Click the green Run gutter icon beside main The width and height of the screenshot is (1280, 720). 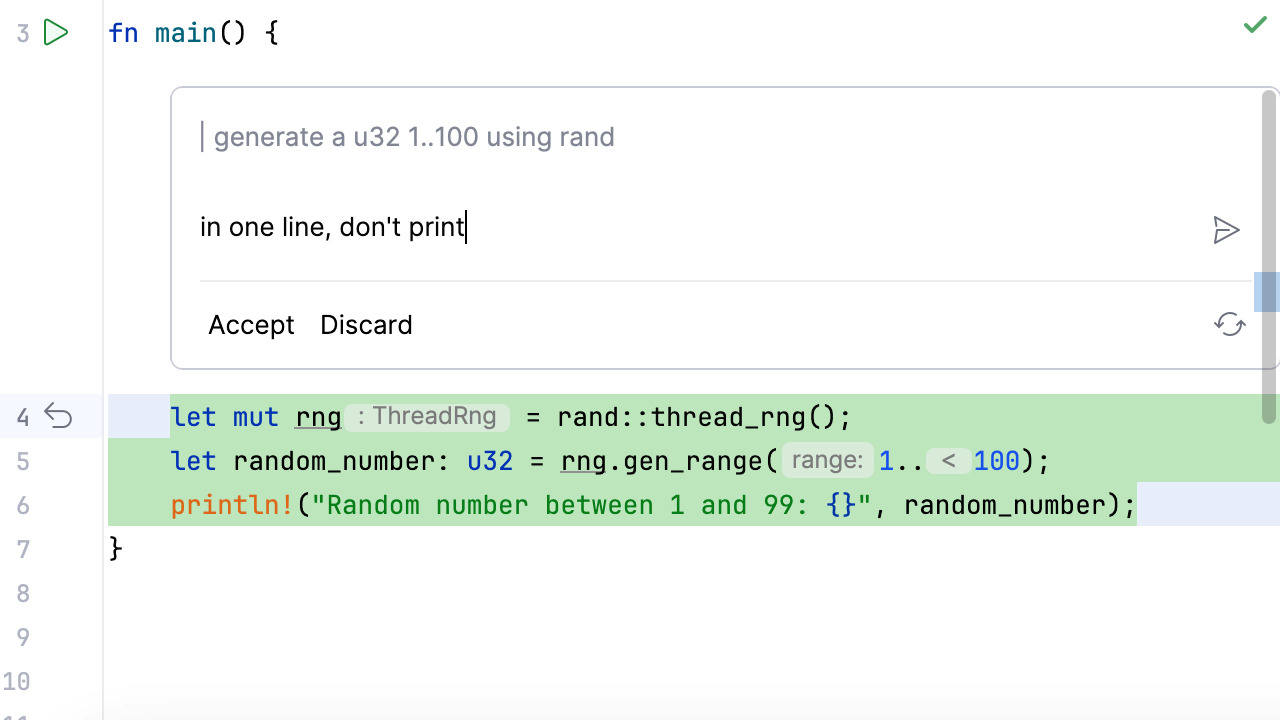[x=56, y=33]
